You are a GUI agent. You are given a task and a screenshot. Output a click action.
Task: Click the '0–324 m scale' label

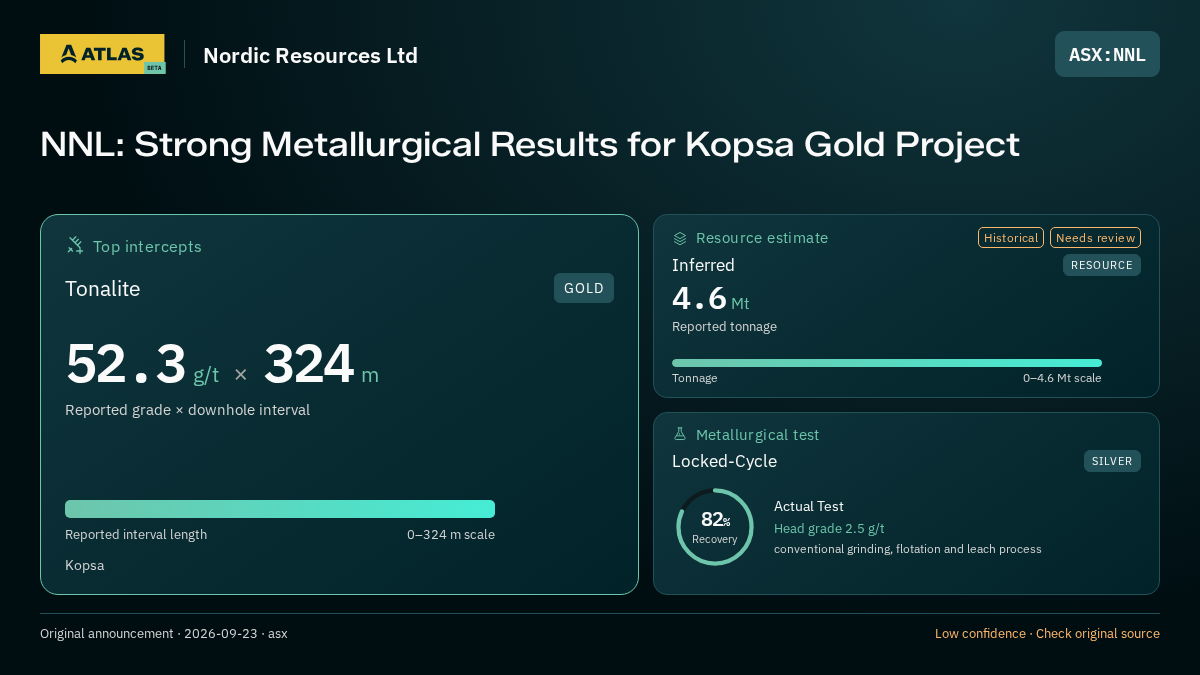451,534
